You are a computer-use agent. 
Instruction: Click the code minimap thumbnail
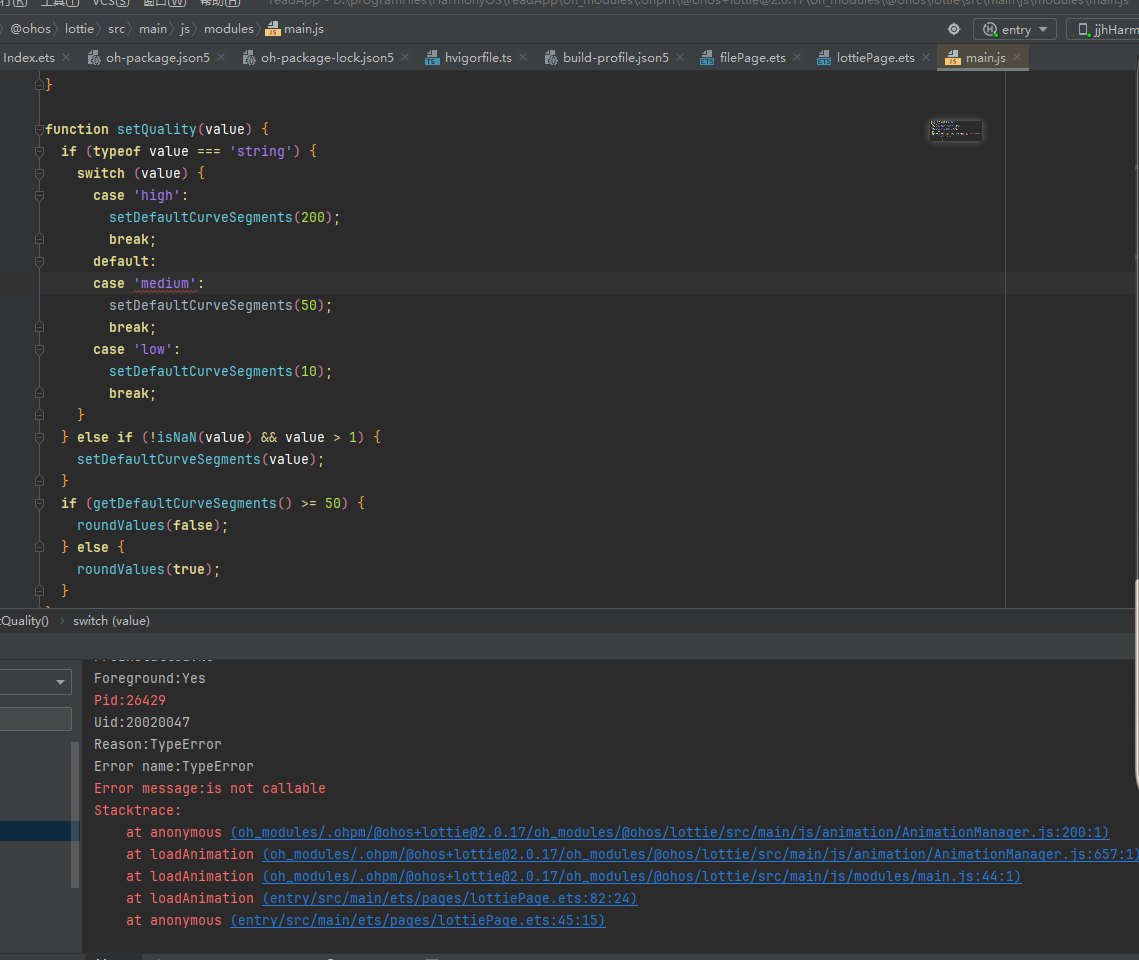956,130
